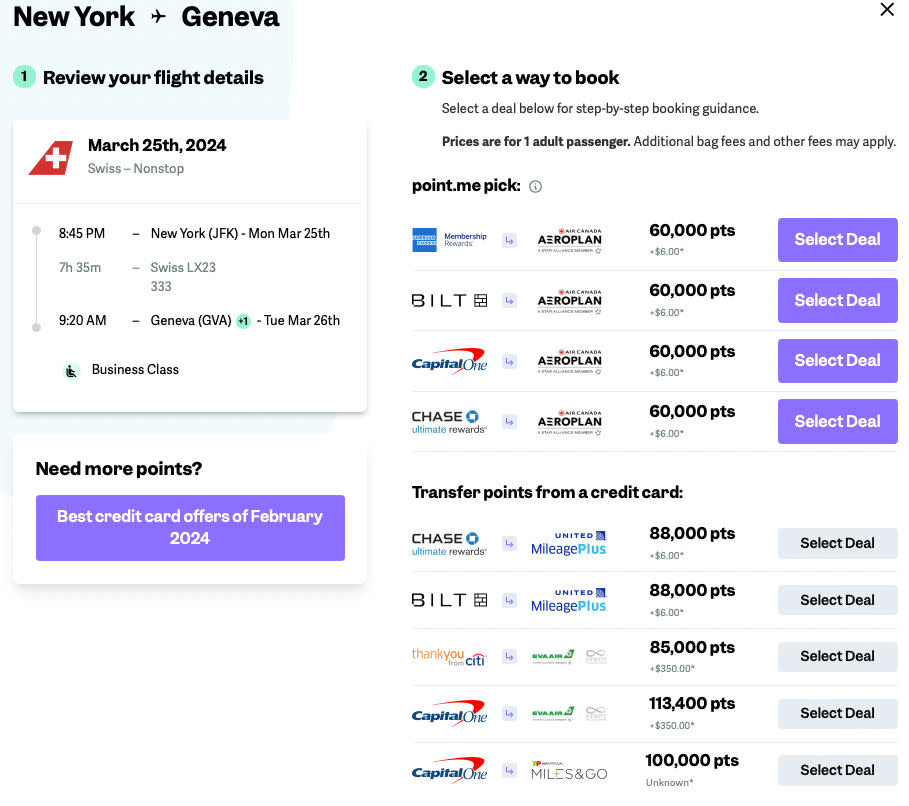This screenshot has width=909, height=806.
Task: Click the TAP Miles&Go logo
Action: [x=569, y=771]
